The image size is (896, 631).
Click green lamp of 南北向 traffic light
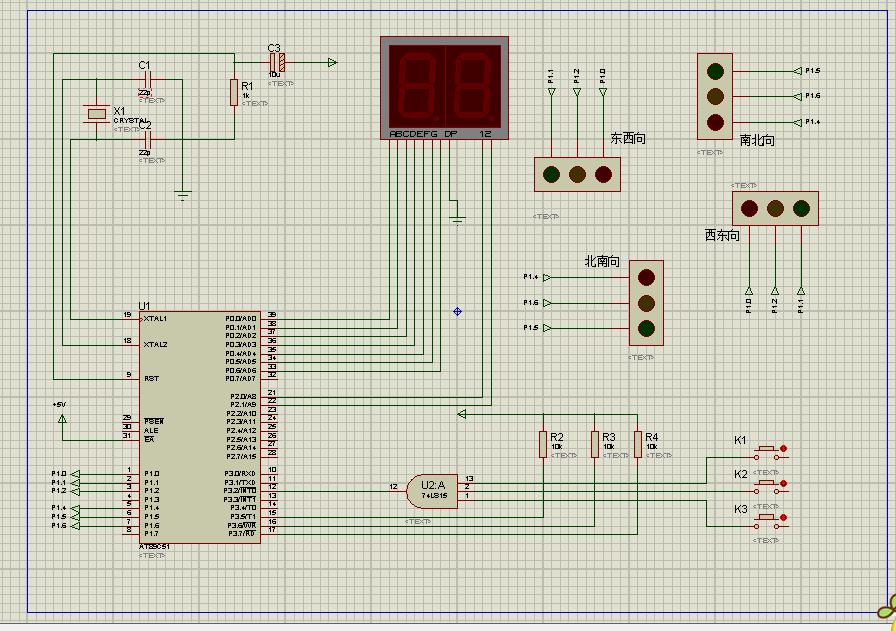(715, 71)
